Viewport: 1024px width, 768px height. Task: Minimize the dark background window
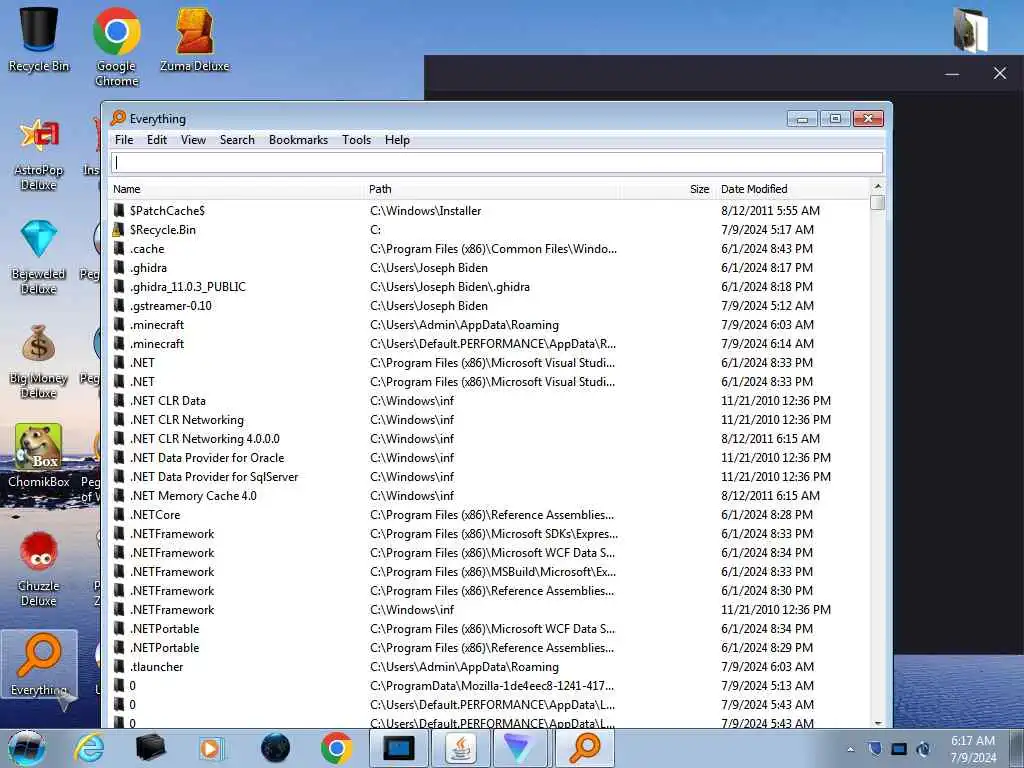tap(952, 74)
